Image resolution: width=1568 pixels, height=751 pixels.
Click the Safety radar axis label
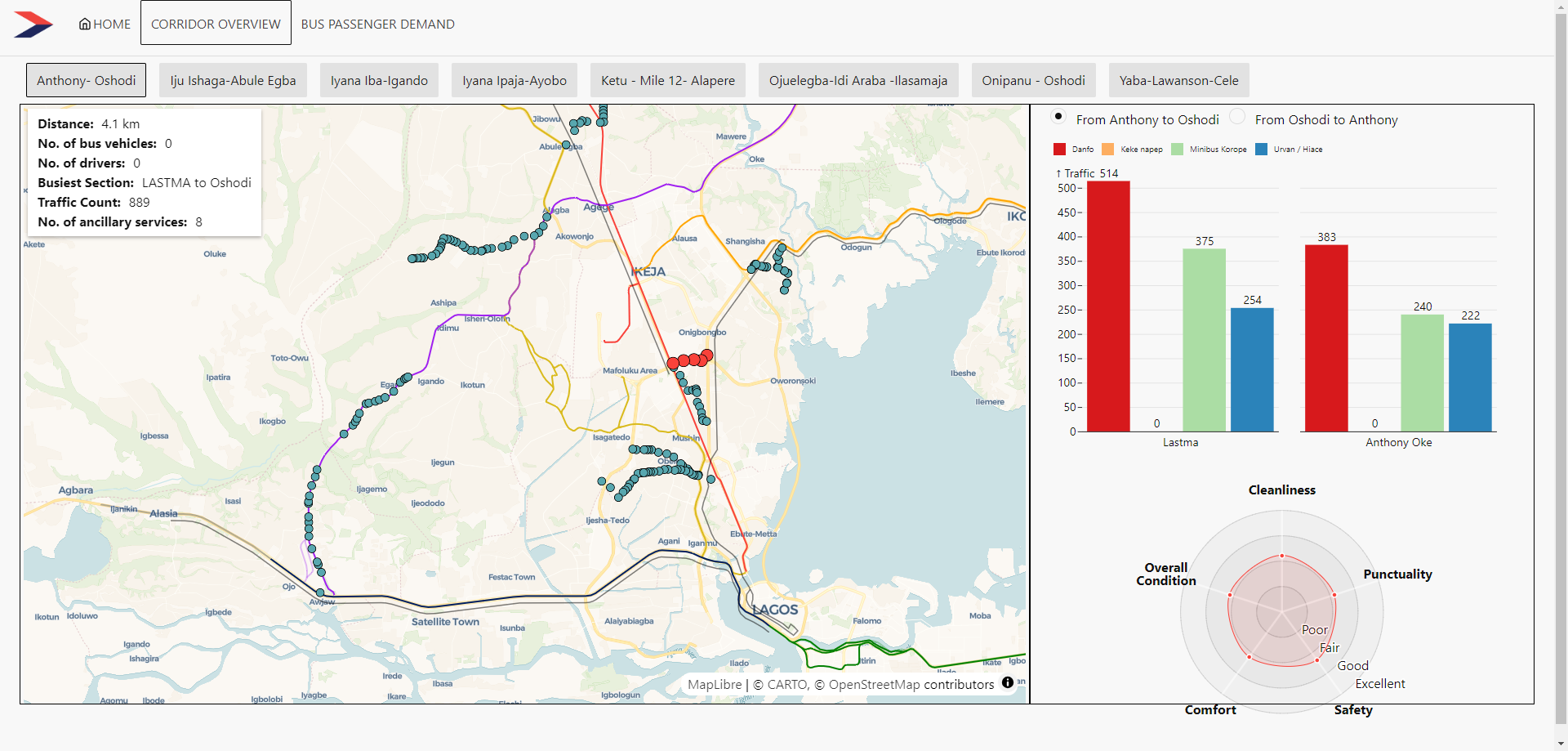click(1353, 710)
